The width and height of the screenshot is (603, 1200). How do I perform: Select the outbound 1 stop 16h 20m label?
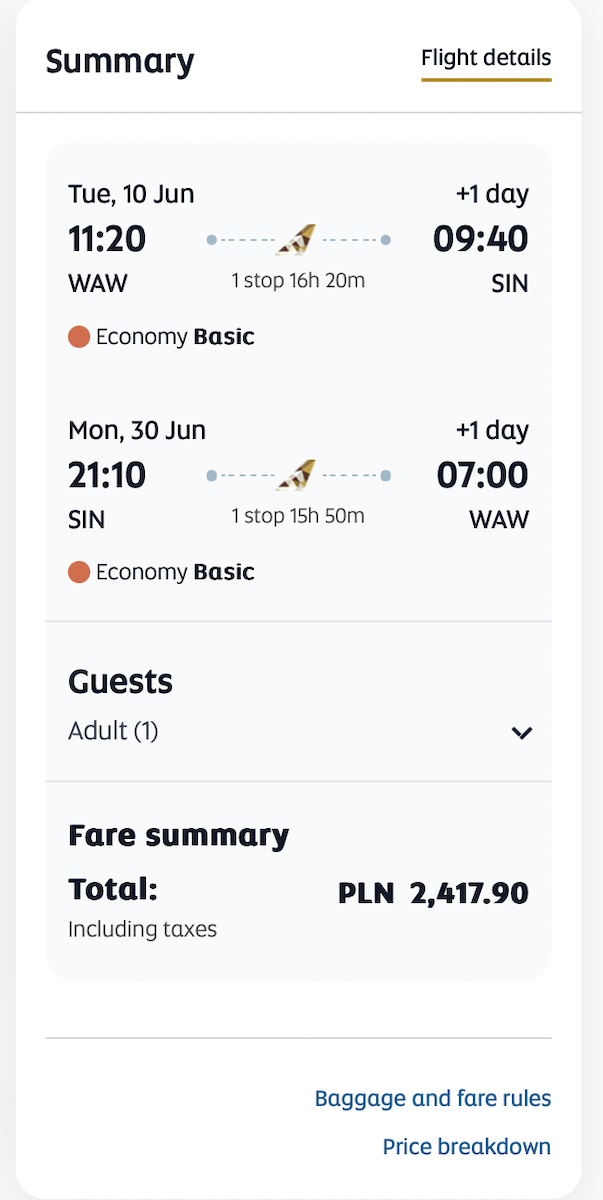(298, 281)
